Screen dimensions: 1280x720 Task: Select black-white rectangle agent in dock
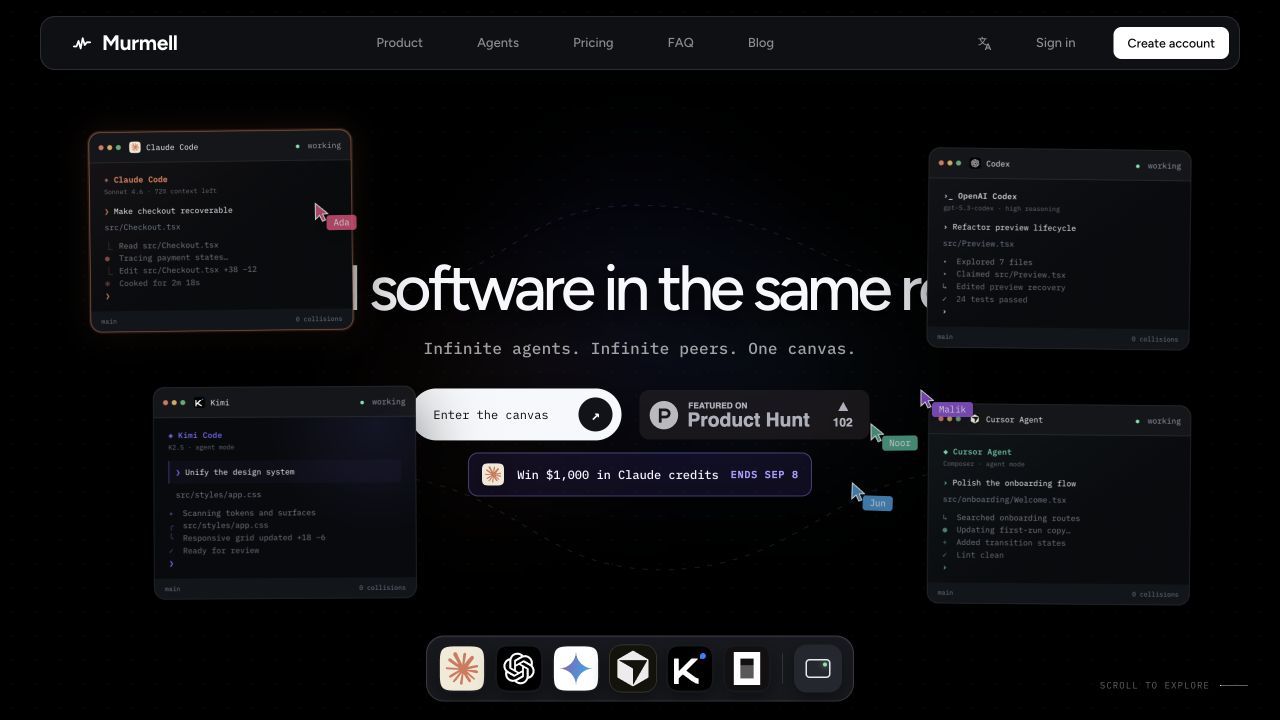747,669
